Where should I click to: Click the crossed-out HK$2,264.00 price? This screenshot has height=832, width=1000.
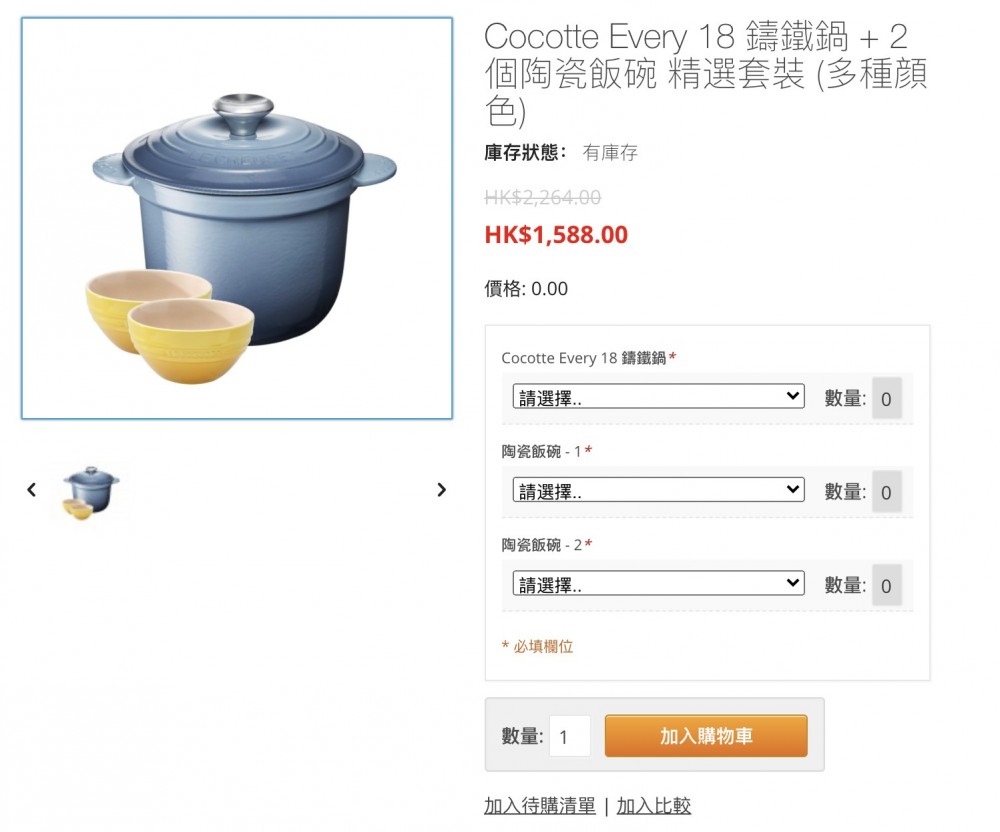pyautogui.click(x=543, y=197)
